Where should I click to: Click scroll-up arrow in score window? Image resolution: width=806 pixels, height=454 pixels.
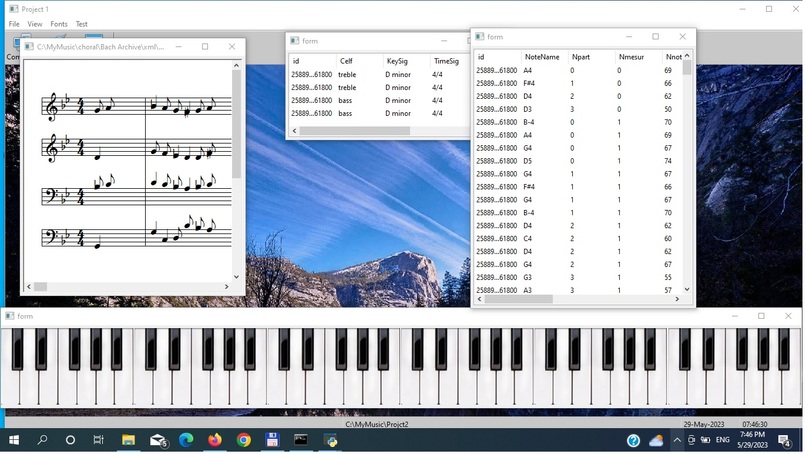tap(236, 65)
